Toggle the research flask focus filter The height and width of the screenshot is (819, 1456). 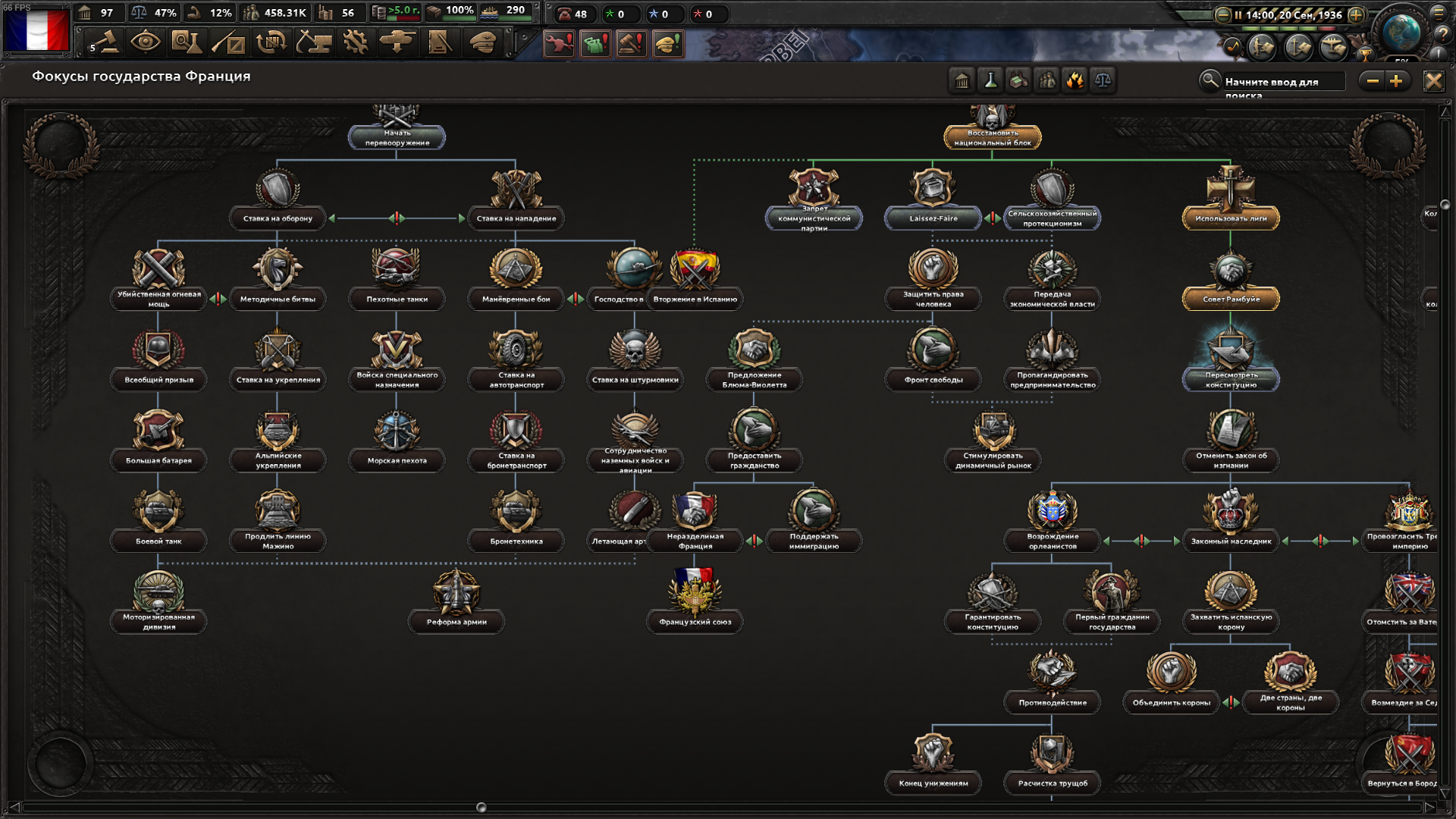[990, 80]
